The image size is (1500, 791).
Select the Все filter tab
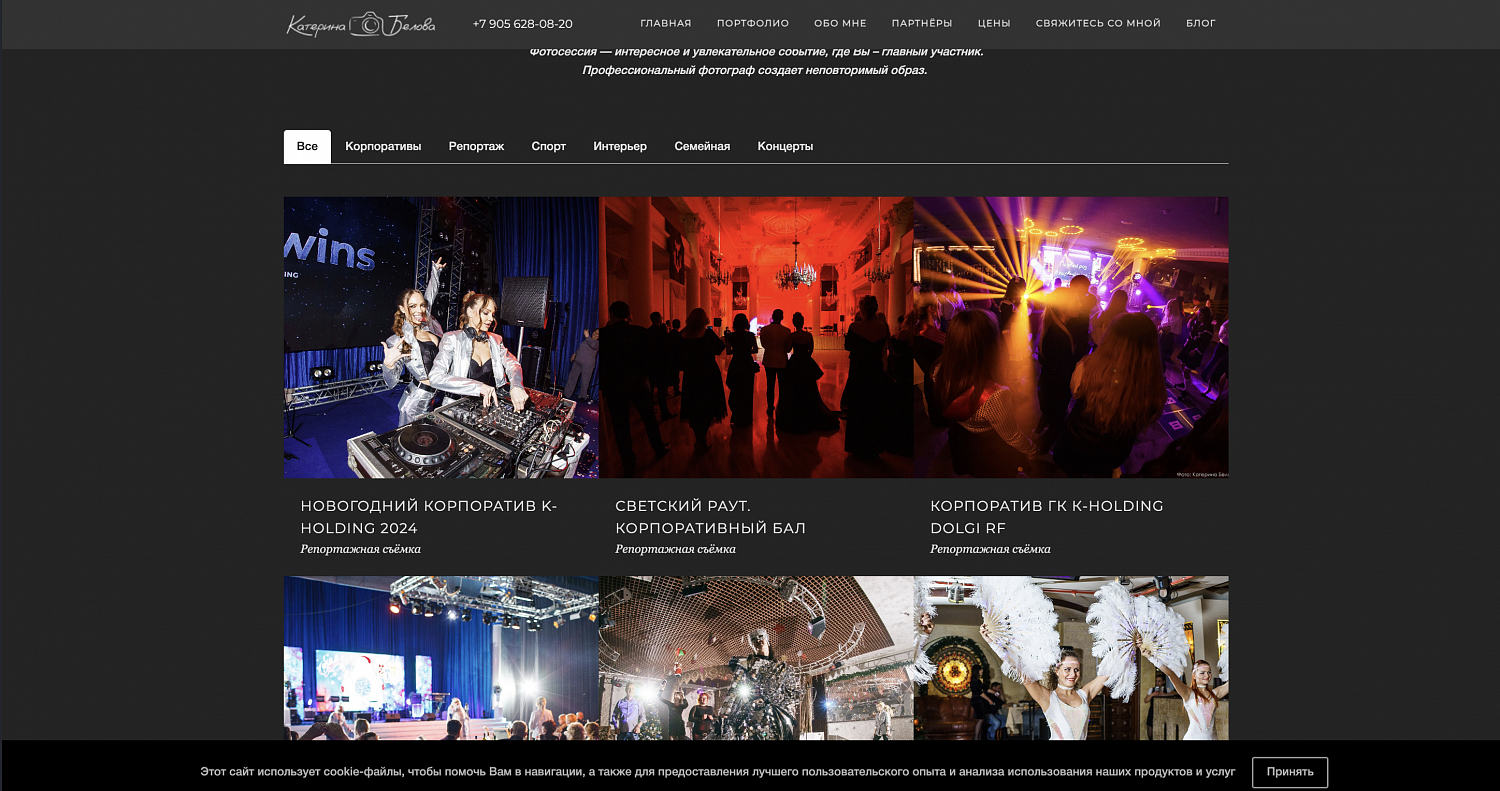[307, 146]
